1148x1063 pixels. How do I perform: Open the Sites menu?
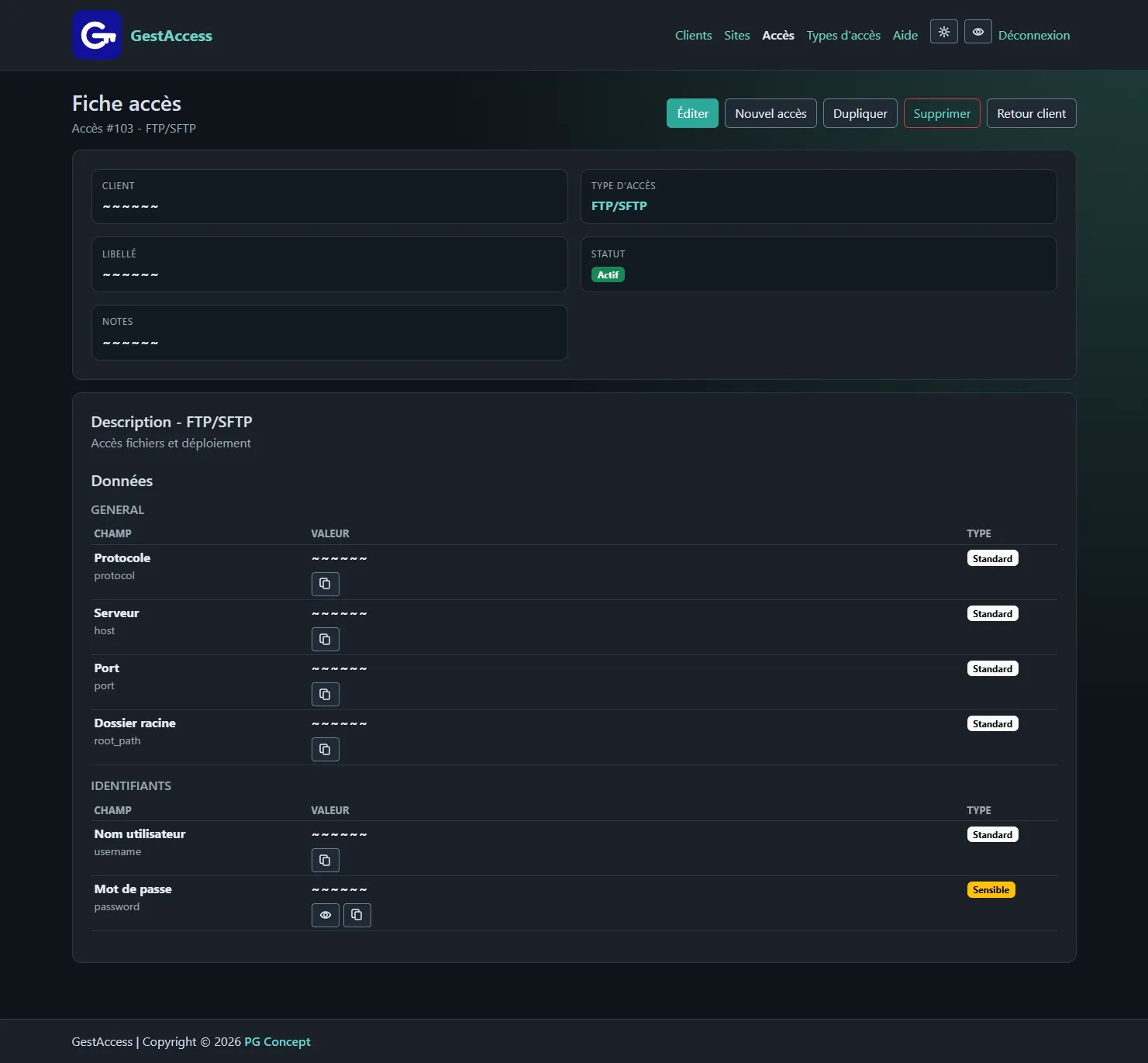[737, 35]
